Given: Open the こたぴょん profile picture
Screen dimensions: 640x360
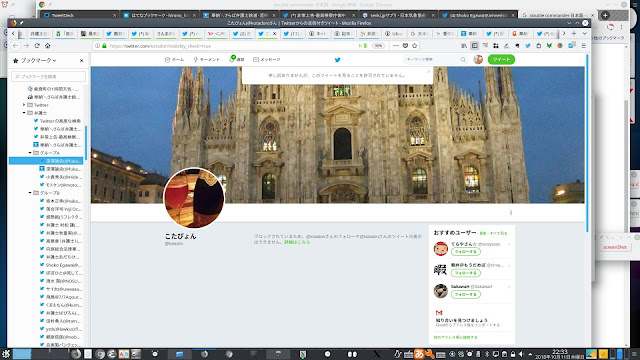Looking at the screenshot, I should [194, 198].
